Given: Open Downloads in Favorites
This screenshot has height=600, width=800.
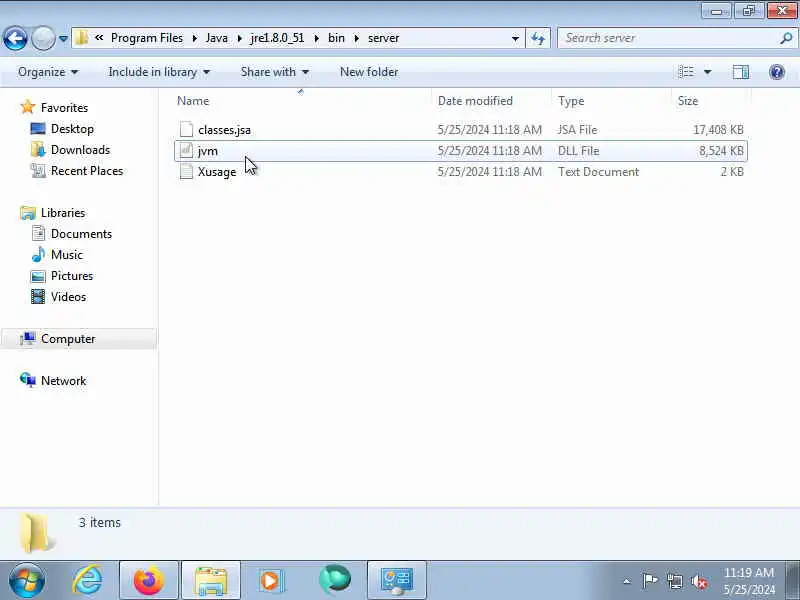Looking at the screenshot, I should click(80, 149).
